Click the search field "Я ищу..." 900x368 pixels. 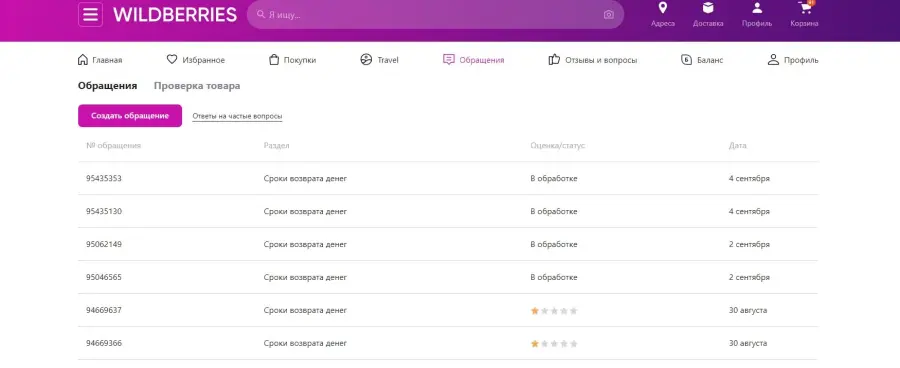(x=435, y=14)
